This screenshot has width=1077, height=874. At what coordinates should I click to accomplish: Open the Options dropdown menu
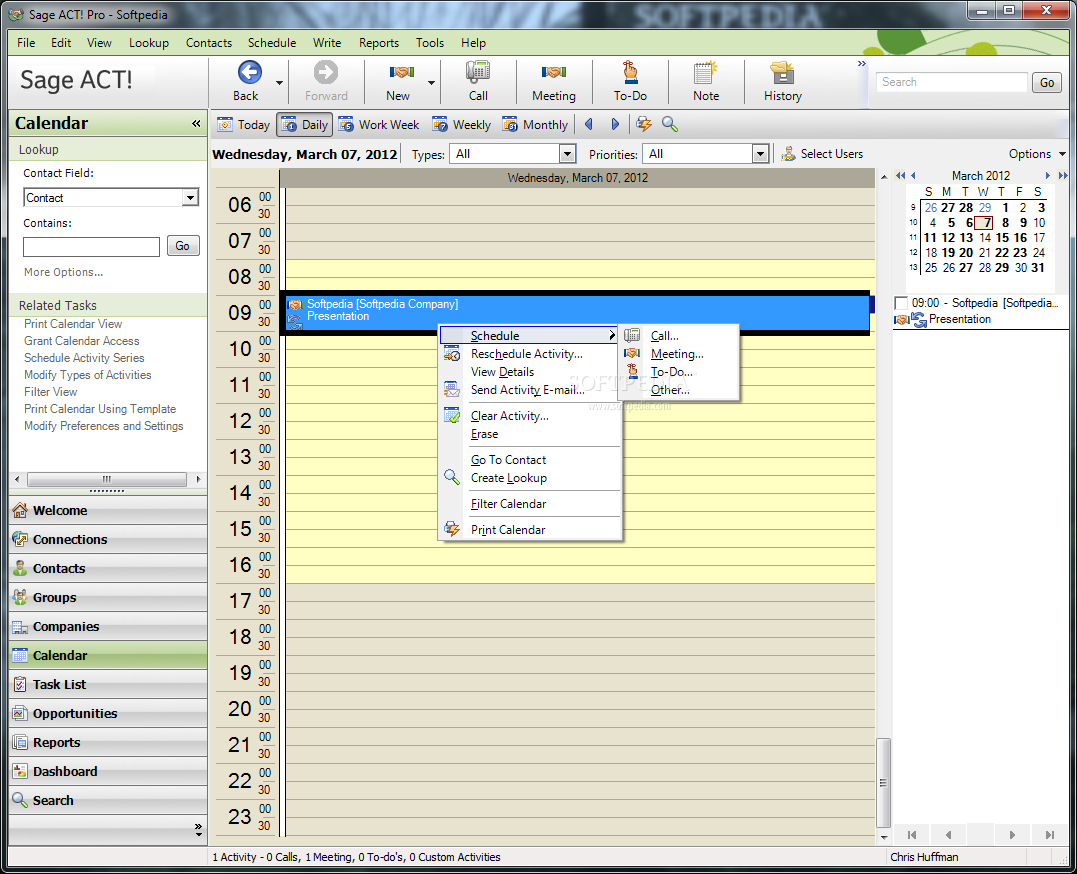(1037, 154)
